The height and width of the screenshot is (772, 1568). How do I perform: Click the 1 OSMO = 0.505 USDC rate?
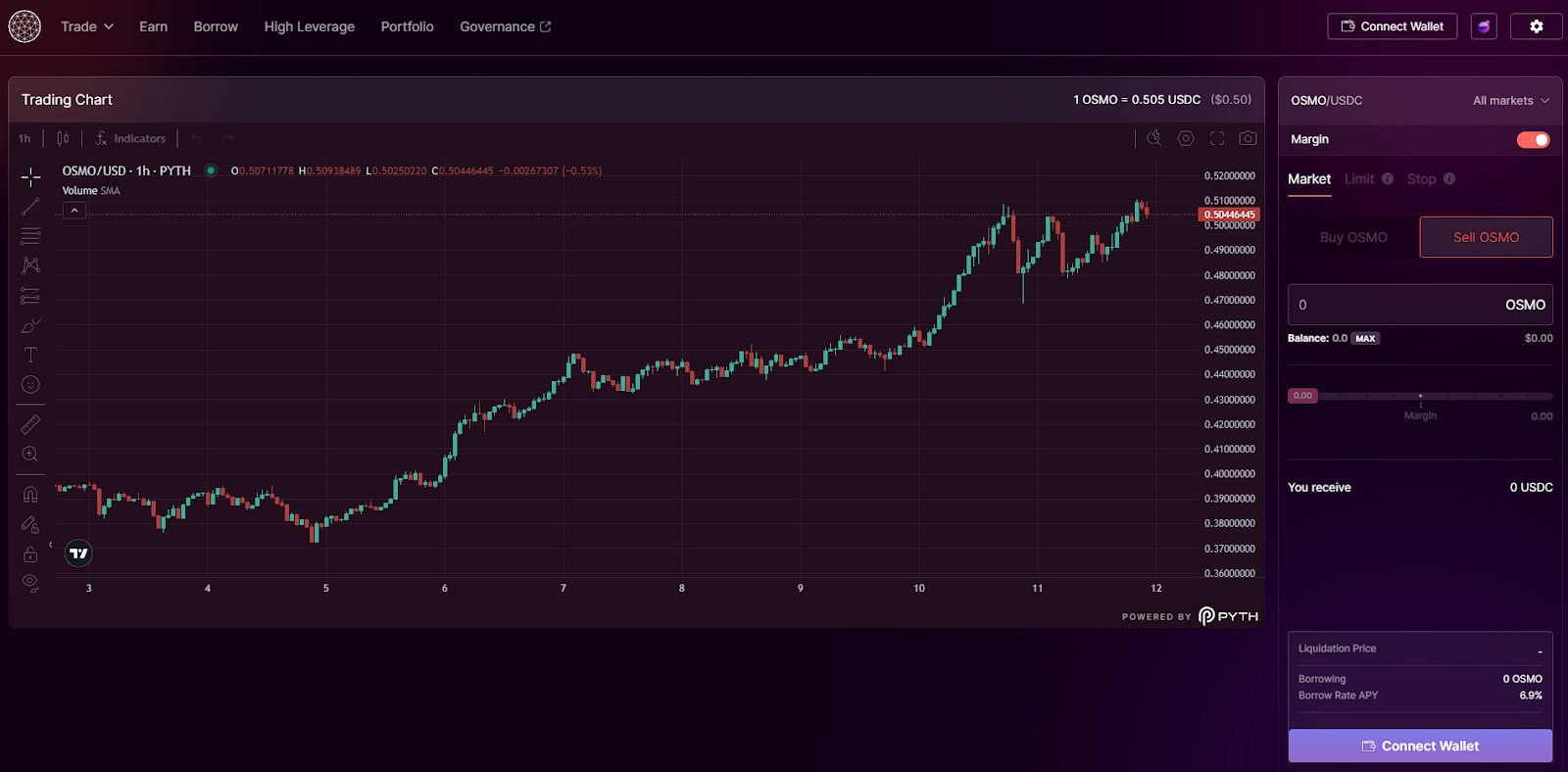point(1137,100)
